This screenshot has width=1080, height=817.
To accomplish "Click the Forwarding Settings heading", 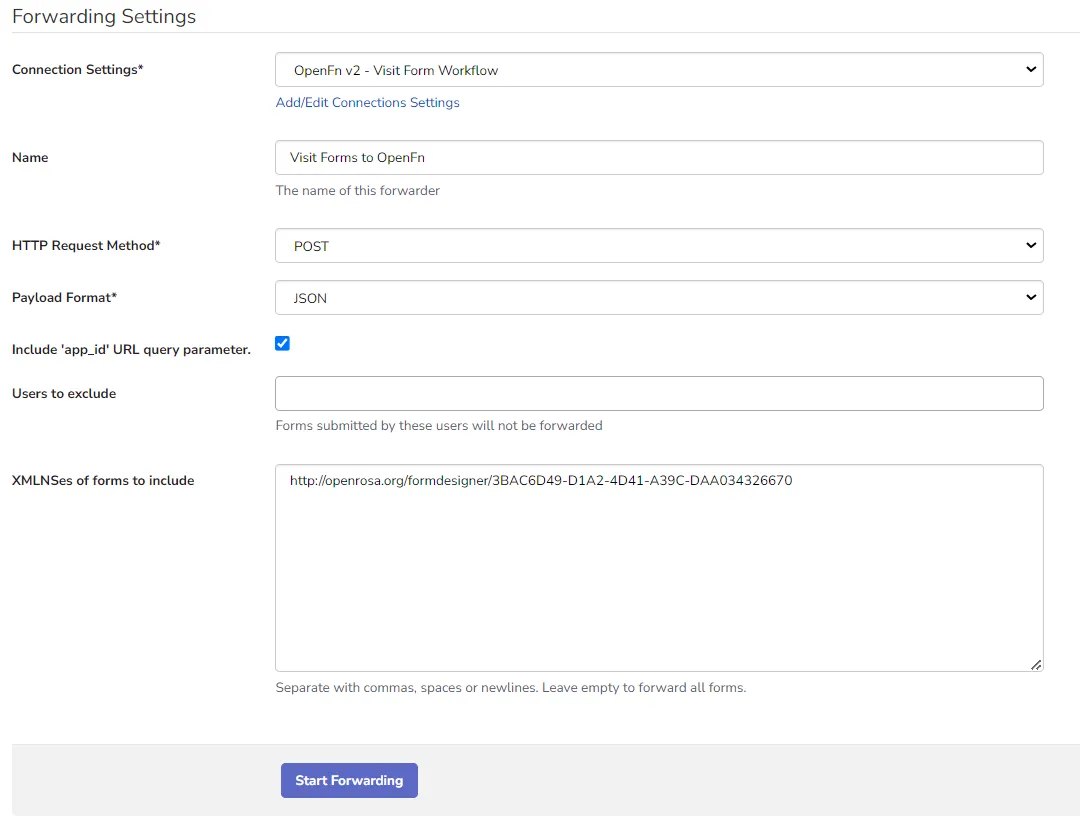I will (104, 16).
